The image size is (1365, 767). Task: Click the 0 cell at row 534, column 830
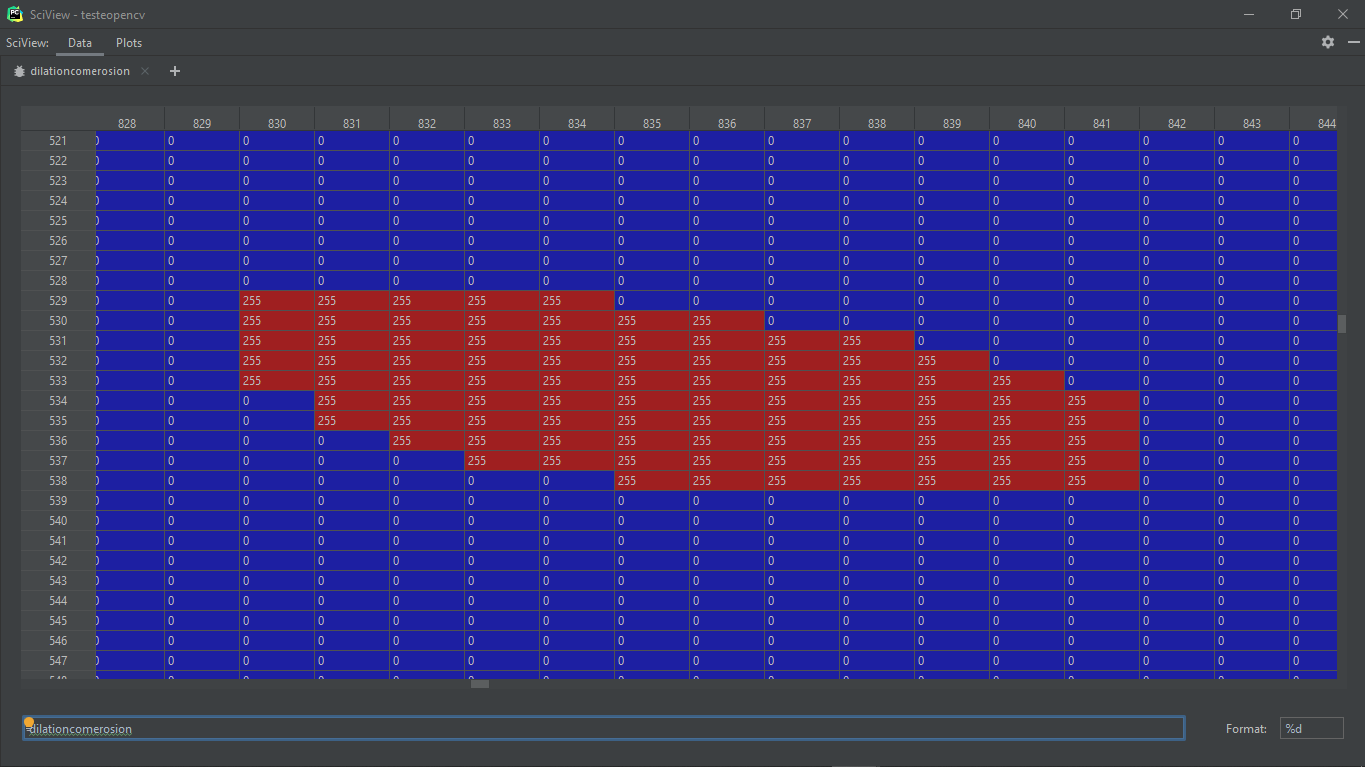277,401
